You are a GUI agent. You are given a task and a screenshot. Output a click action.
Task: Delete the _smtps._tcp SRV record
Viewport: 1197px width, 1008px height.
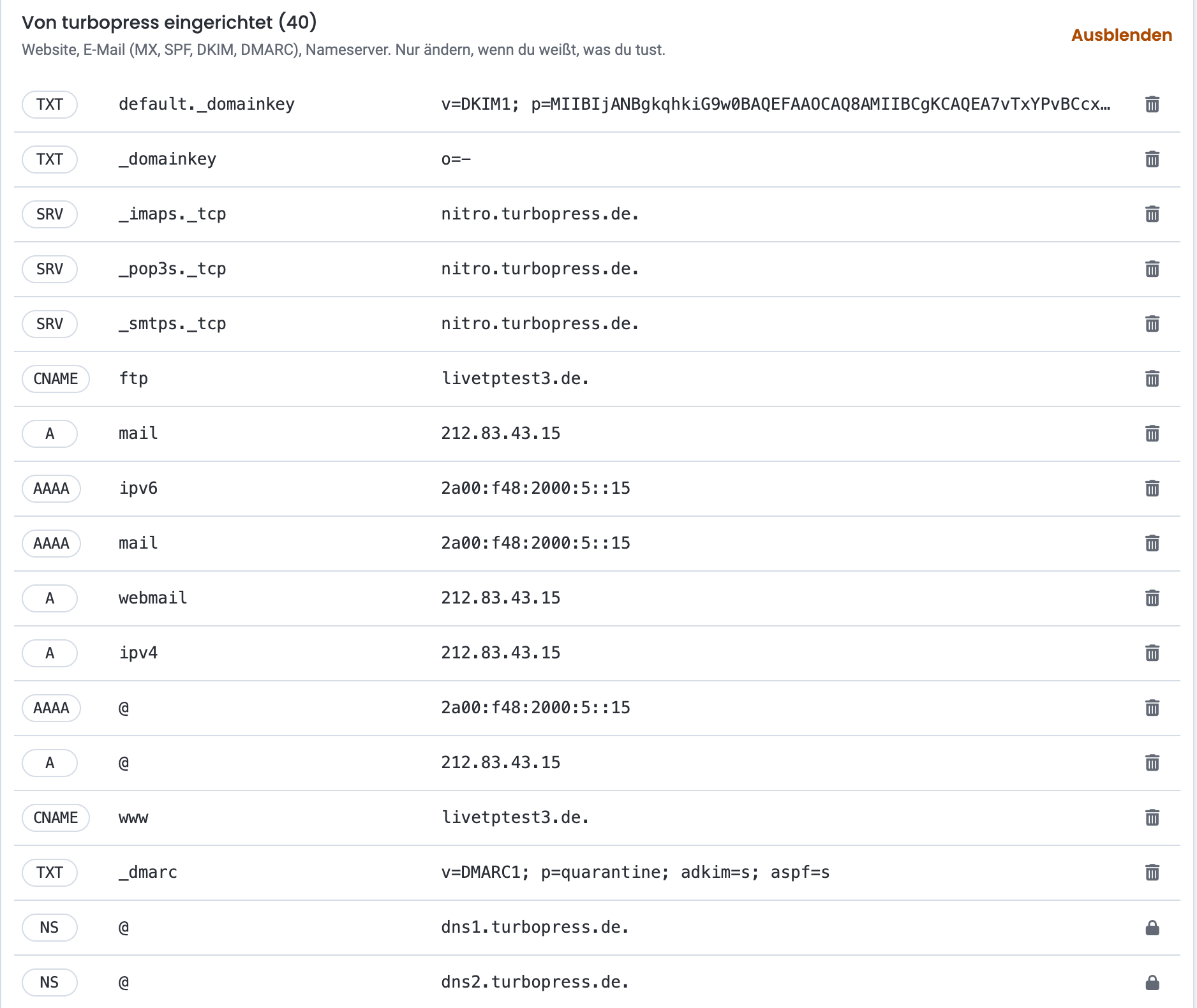1152,324
